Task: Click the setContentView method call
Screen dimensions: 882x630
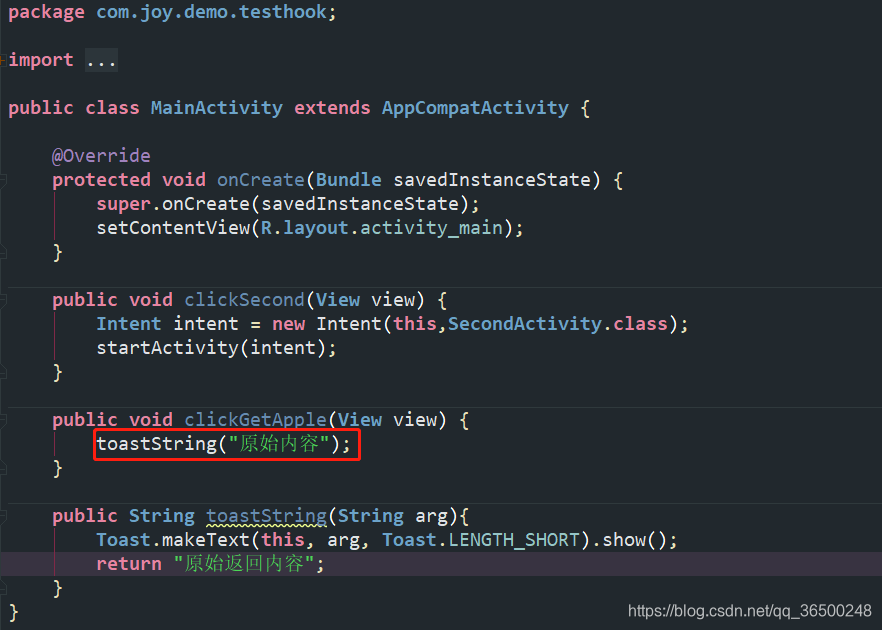Action: tap(173, 228)
